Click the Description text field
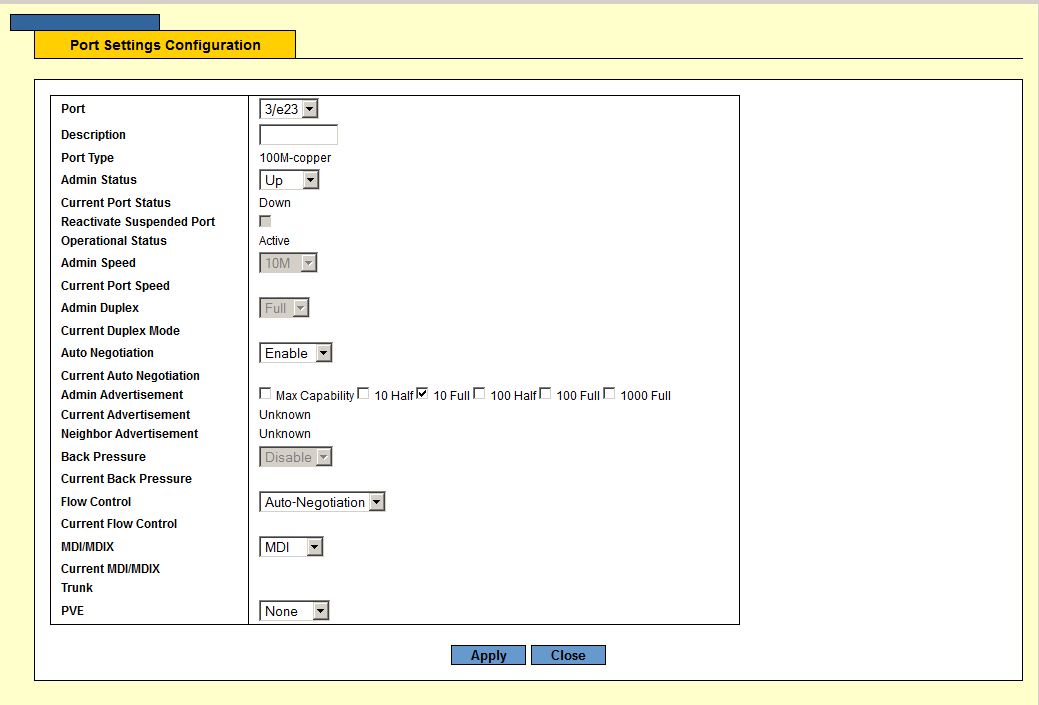The width and height of the screenshot is (1039, 705). pyautogui.click(x=298, y=135)
